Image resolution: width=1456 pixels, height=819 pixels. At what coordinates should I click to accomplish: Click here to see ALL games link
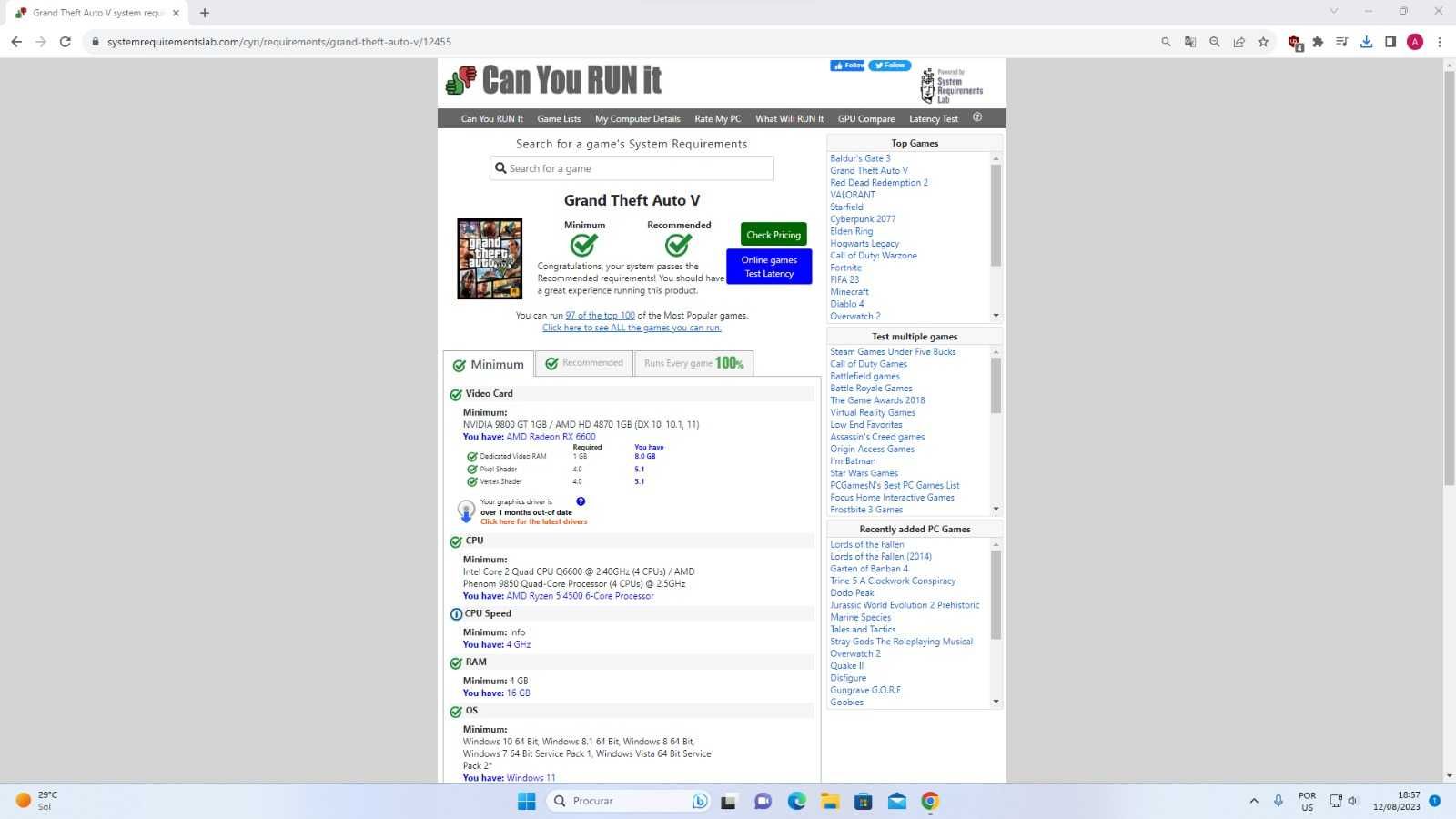coord(632,328)
